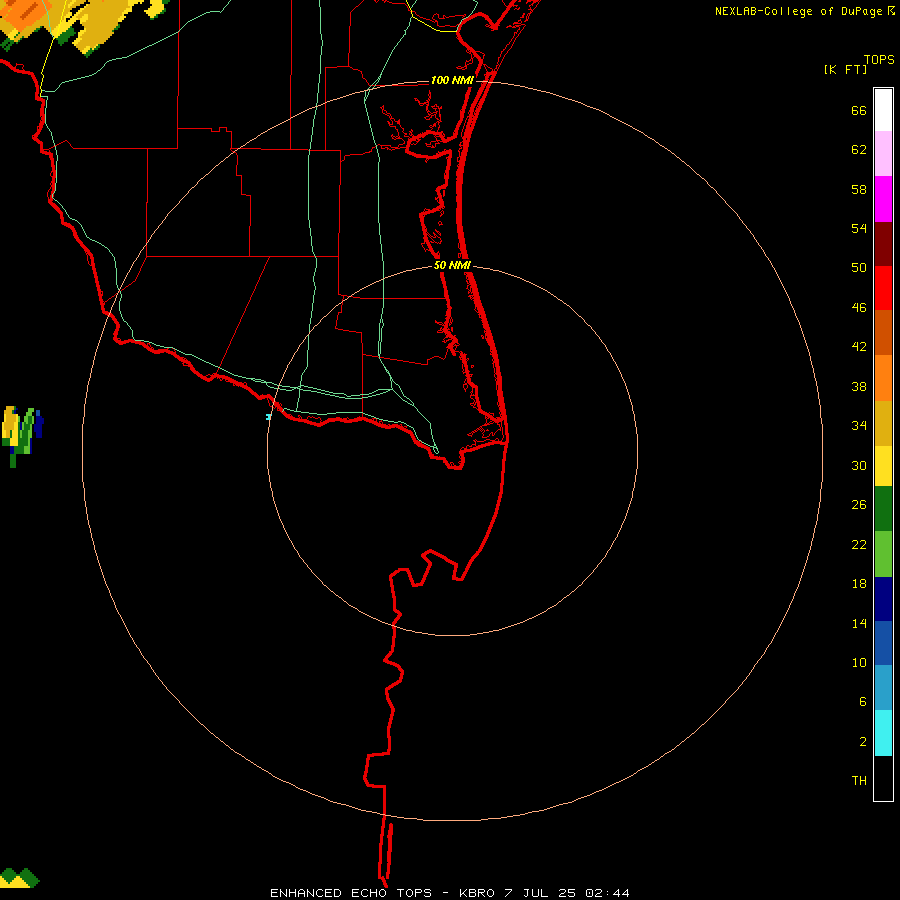The image size is (900, 900).
Task: Click the orange echo area at top-left corner
Action: [x=26, y=14]
